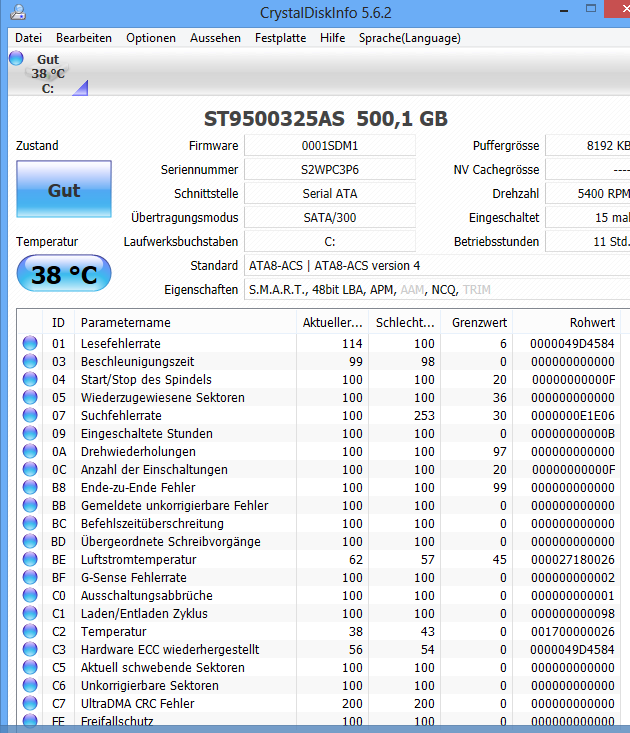Click status orb for Laden/Entladen Zyklus
The width and height of the screenshot is (630, 733).
click(x=30, y=613)
